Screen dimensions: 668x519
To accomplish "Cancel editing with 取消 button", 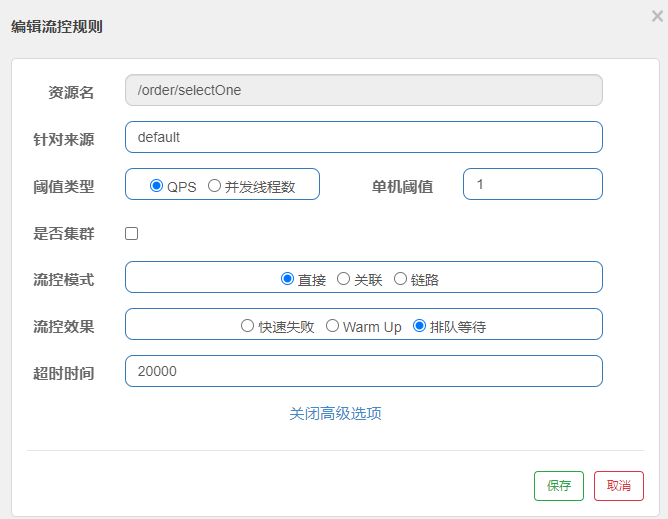I will [618, 486].
